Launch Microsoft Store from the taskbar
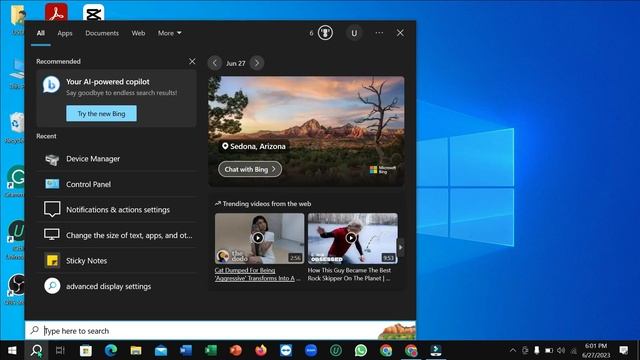The height and width of the screenshot is (360, 640). coord(86,350)
